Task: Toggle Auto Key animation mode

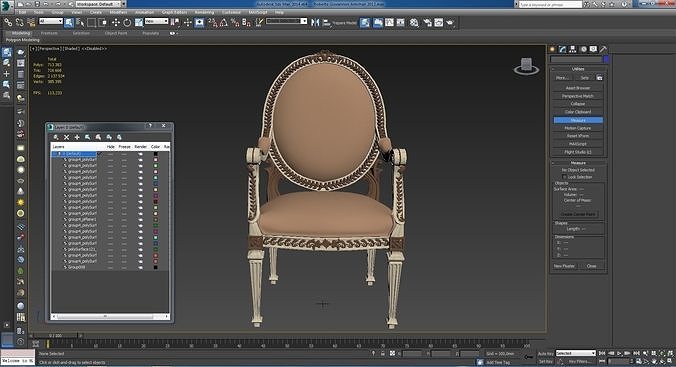Action: (545, 354)
